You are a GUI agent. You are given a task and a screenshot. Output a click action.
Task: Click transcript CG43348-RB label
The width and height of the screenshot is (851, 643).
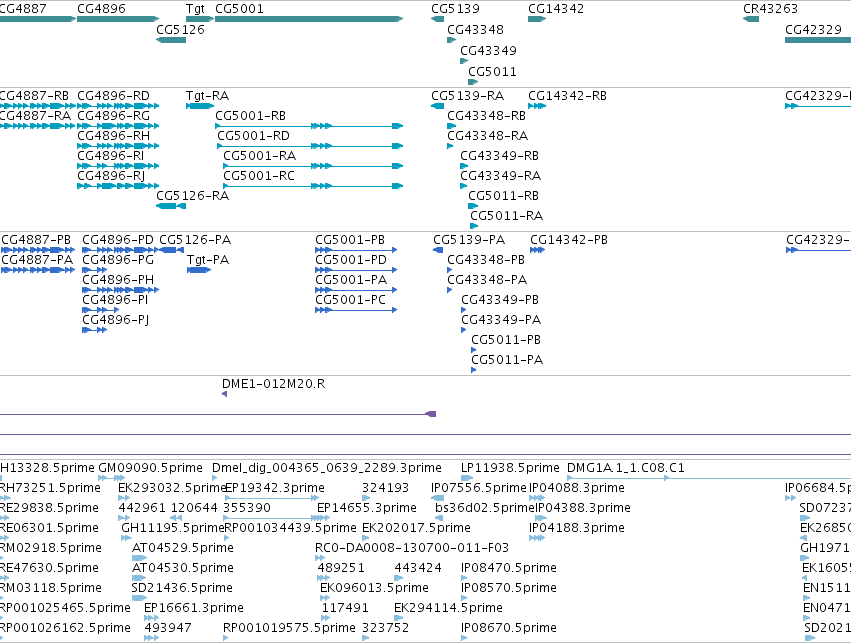click(x=487, y=116)
